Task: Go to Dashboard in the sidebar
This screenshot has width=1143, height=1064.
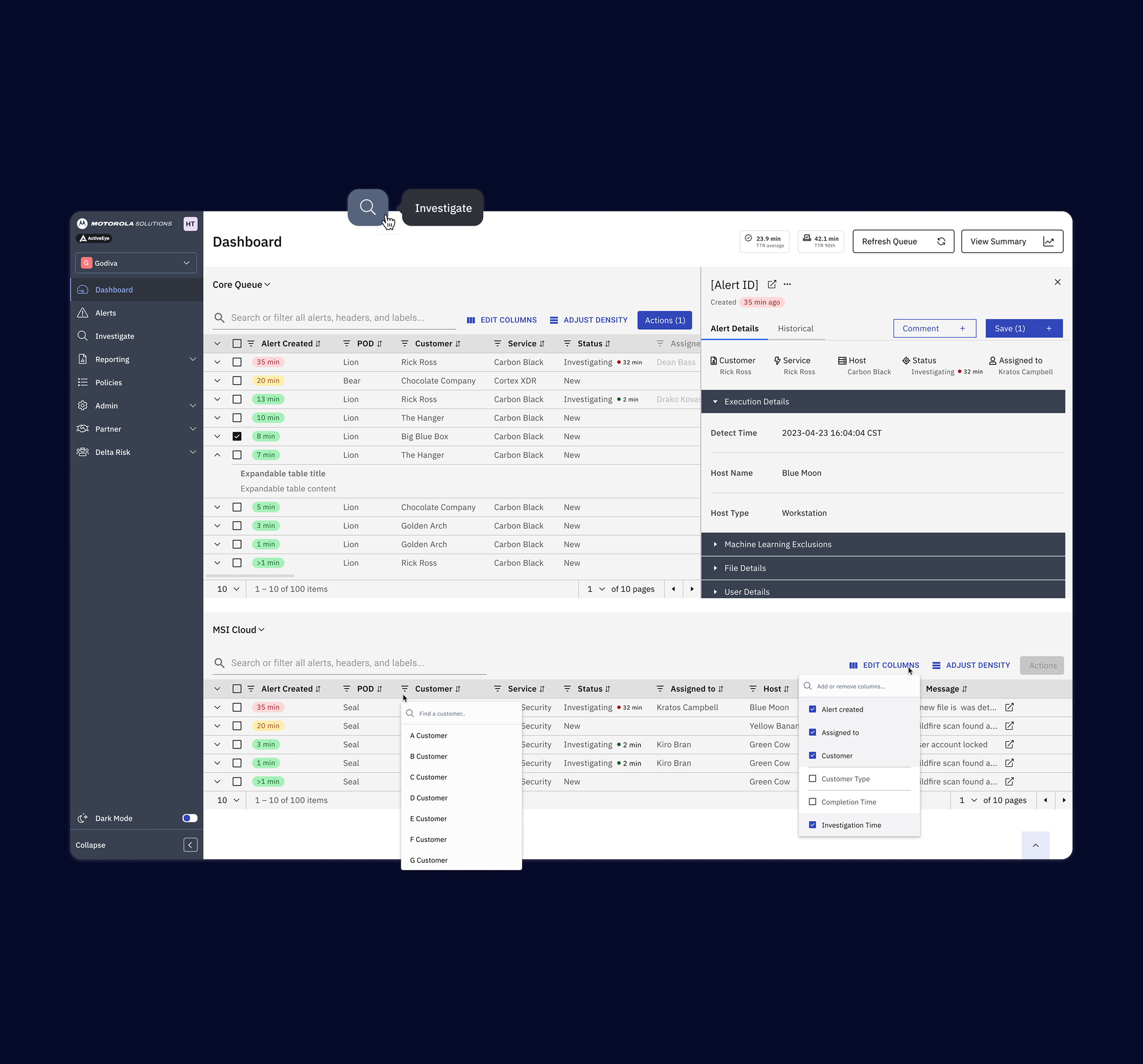Action: 137,290
